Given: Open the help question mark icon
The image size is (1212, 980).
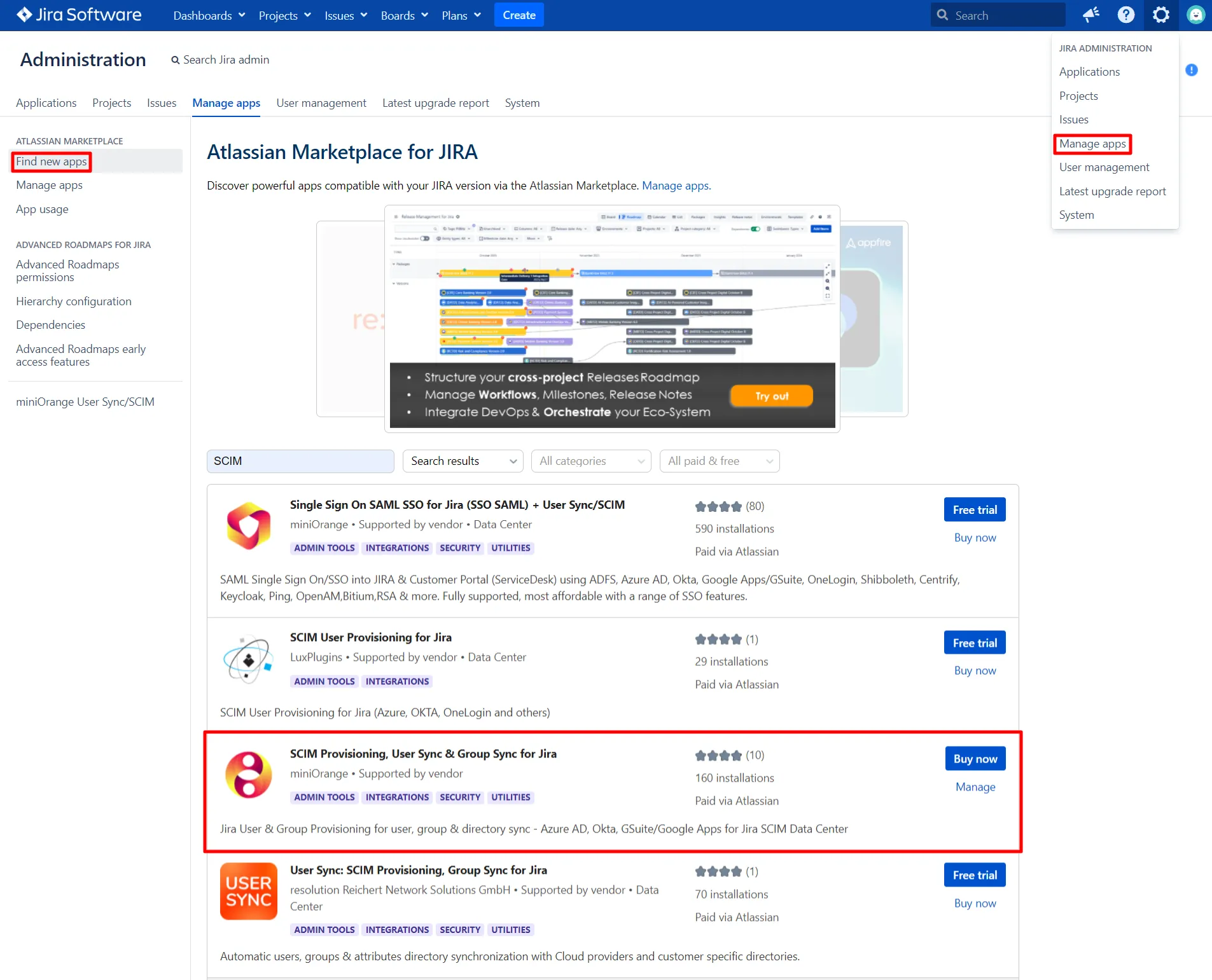Looking at the screenshot, I should click(x=1125, y=15).
